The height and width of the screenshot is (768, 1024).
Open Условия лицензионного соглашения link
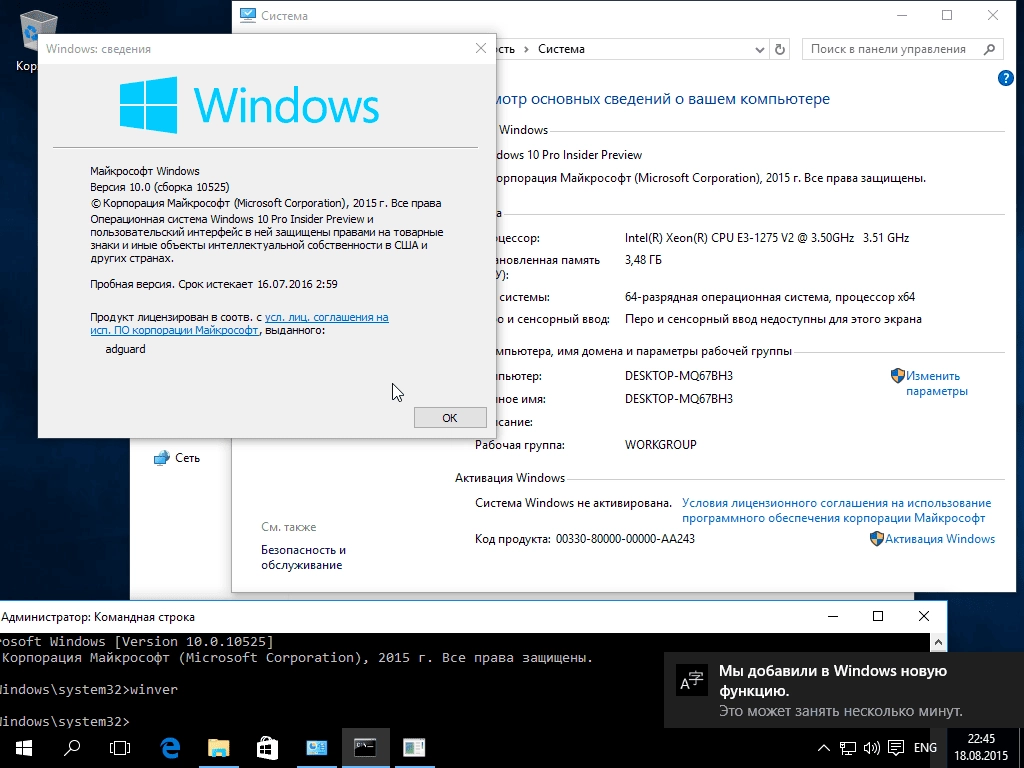[837, 511]
